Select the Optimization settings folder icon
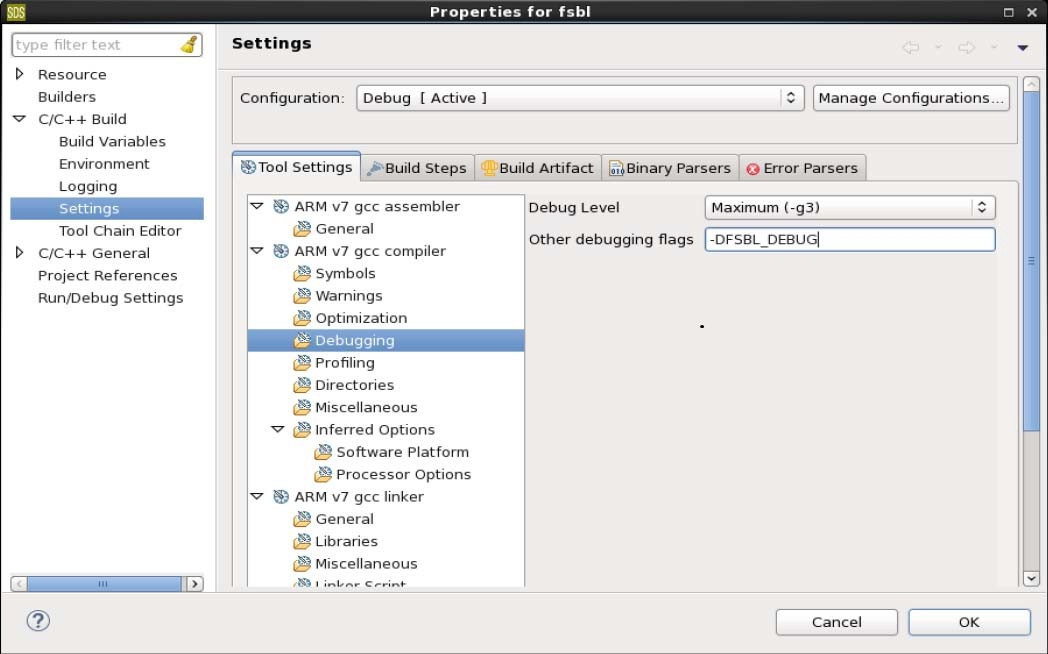Viewport: 1048px width, 654px height. point(302,318)
